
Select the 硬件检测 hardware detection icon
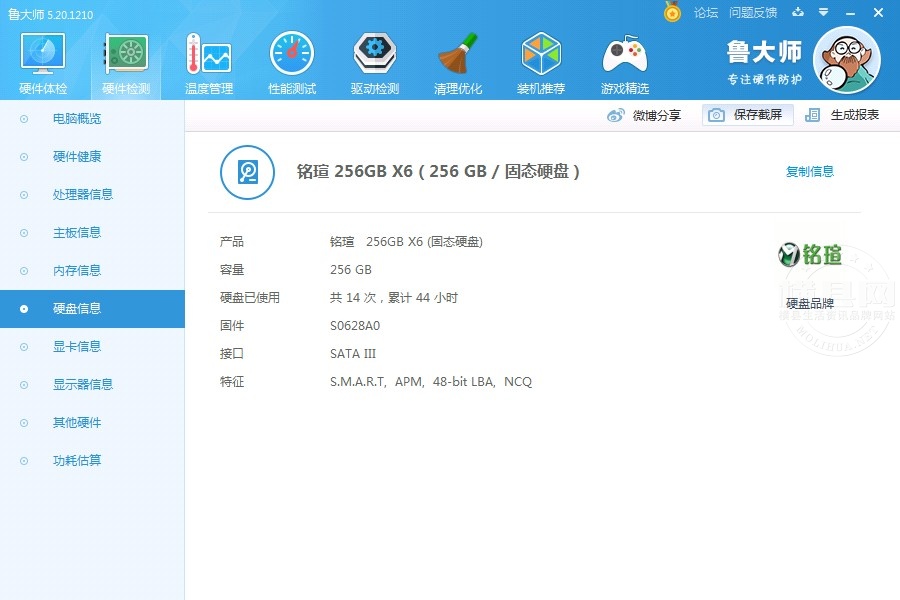[126, 54]
